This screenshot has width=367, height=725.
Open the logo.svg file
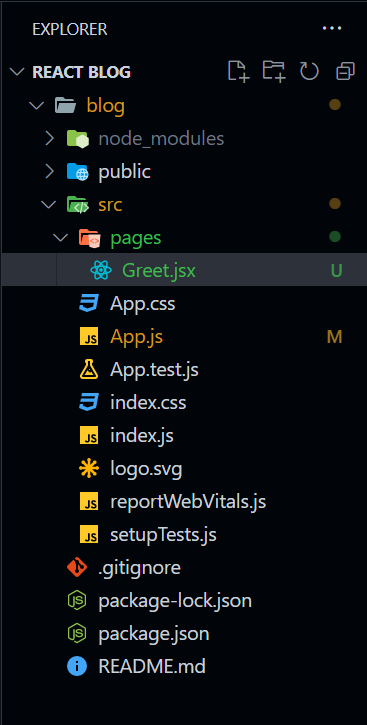pyautogui.click(x=146, y=470)
